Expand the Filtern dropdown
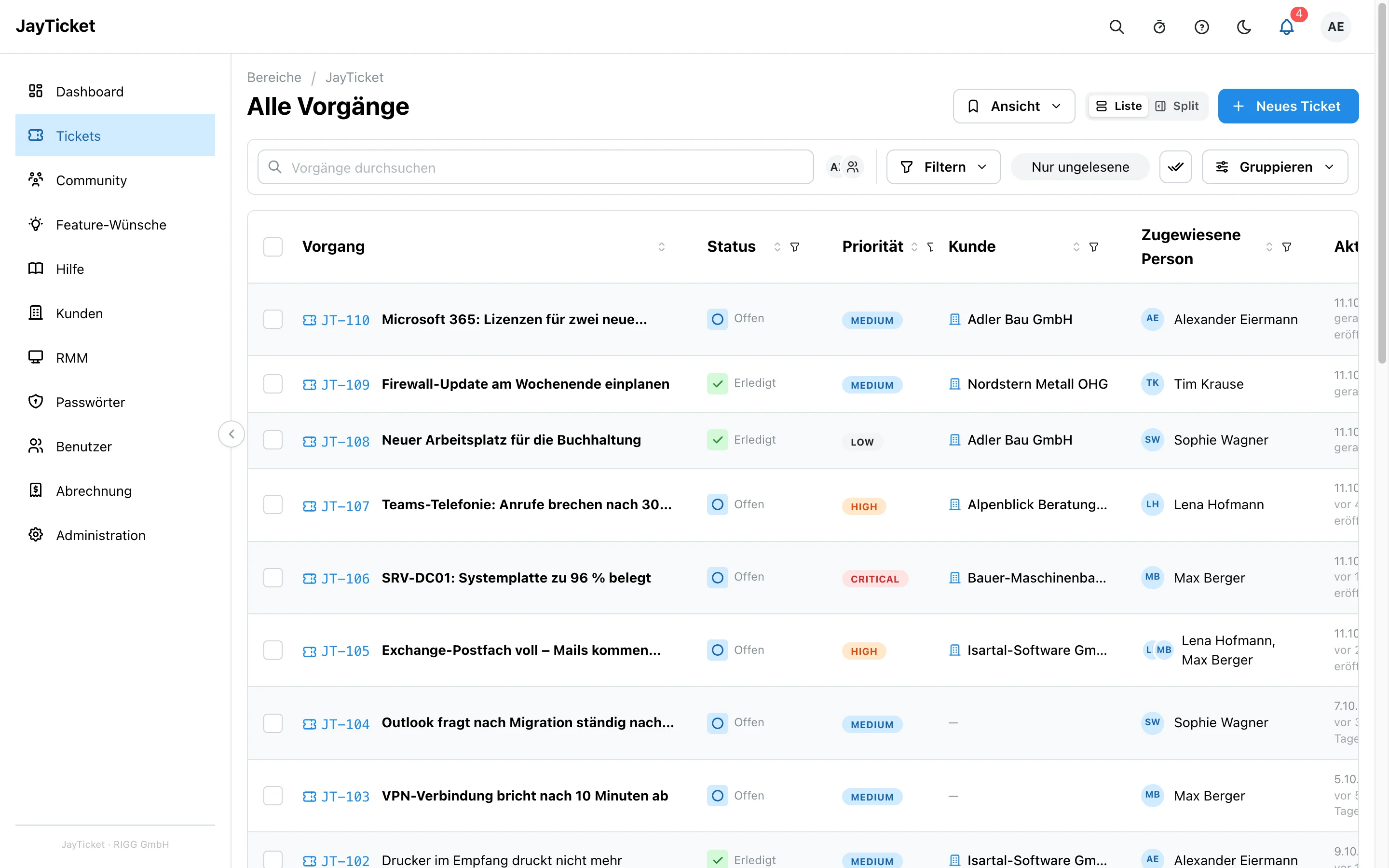 [943, 167]
